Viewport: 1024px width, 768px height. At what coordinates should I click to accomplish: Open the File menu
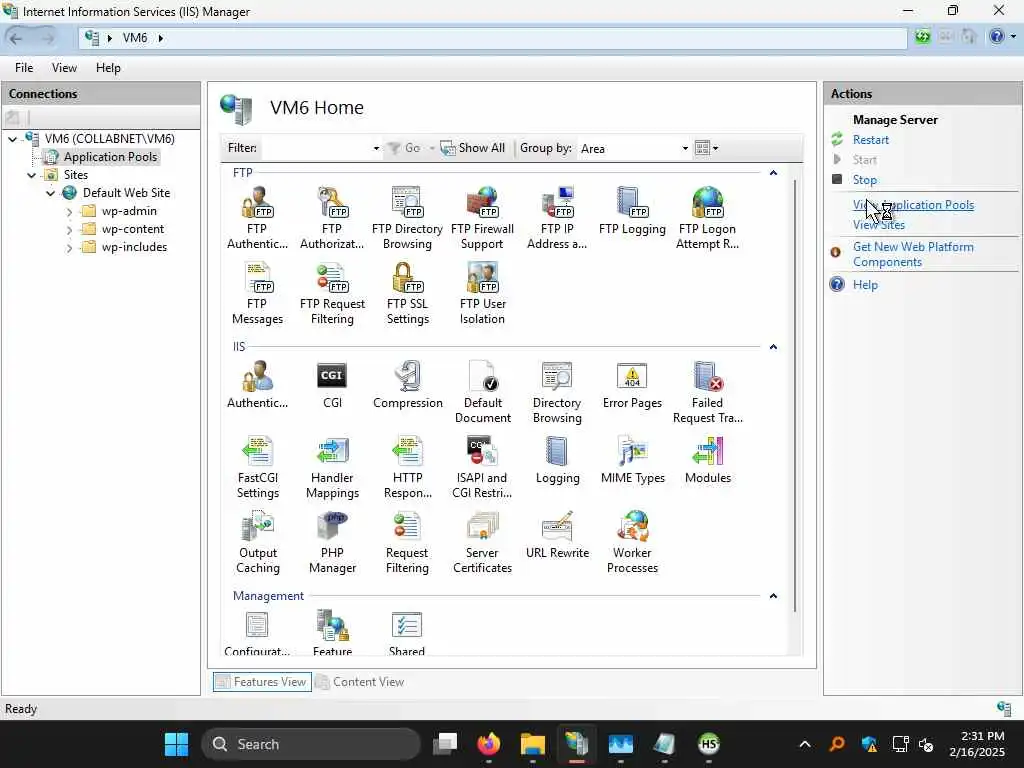tap(24, 68)
